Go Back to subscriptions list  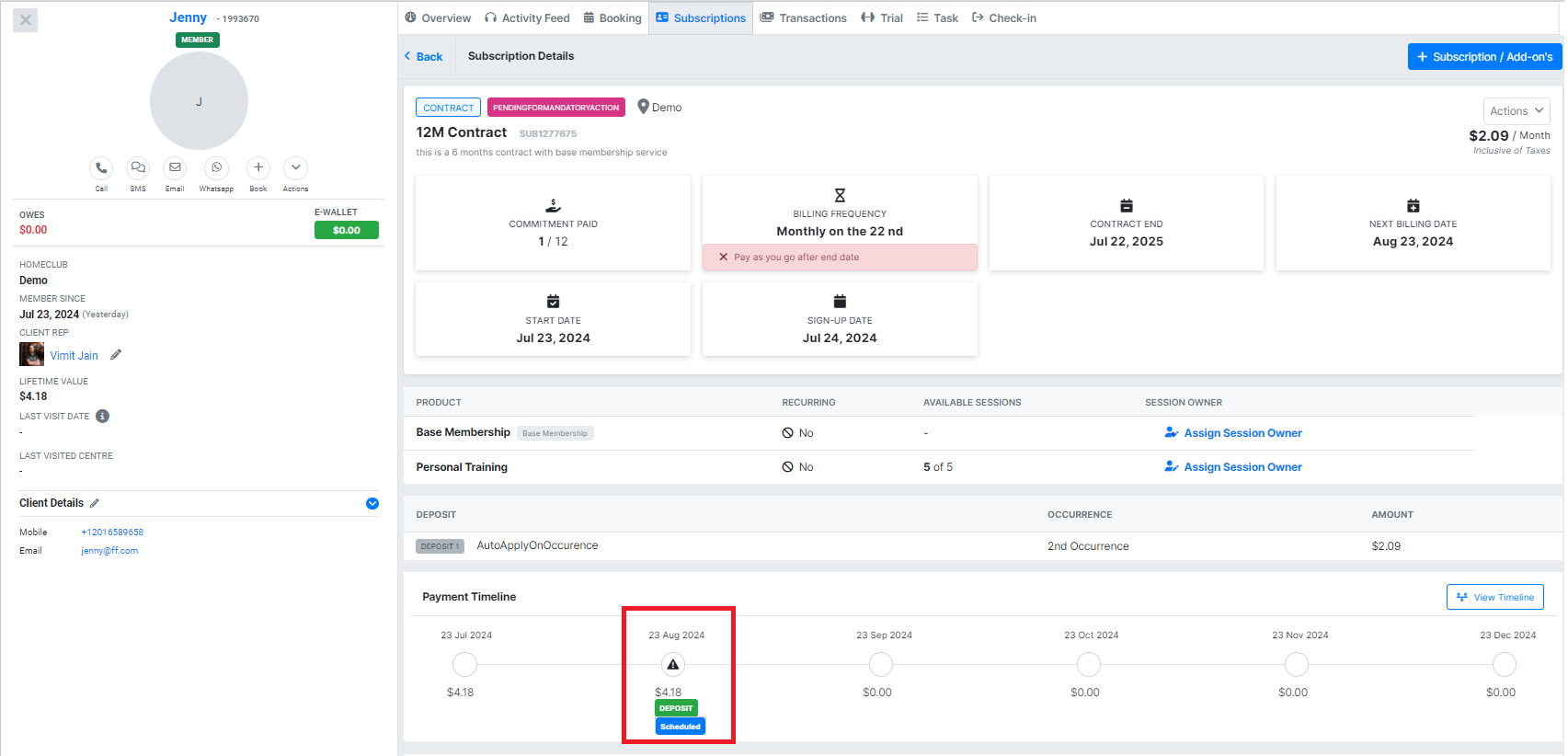(423, 57)
